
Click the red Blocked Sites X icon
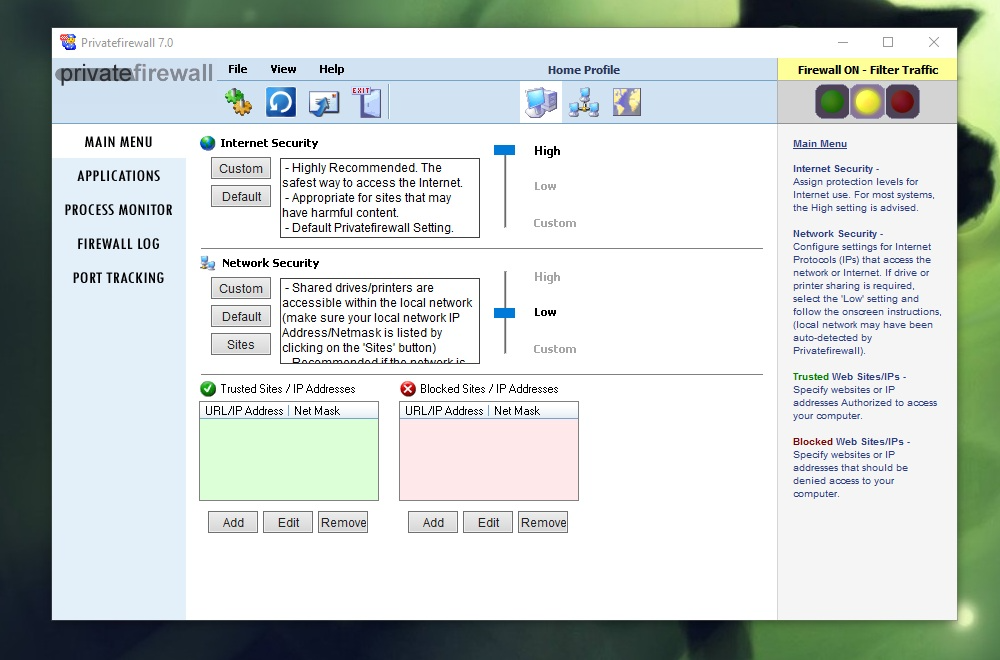coord(408,388)
